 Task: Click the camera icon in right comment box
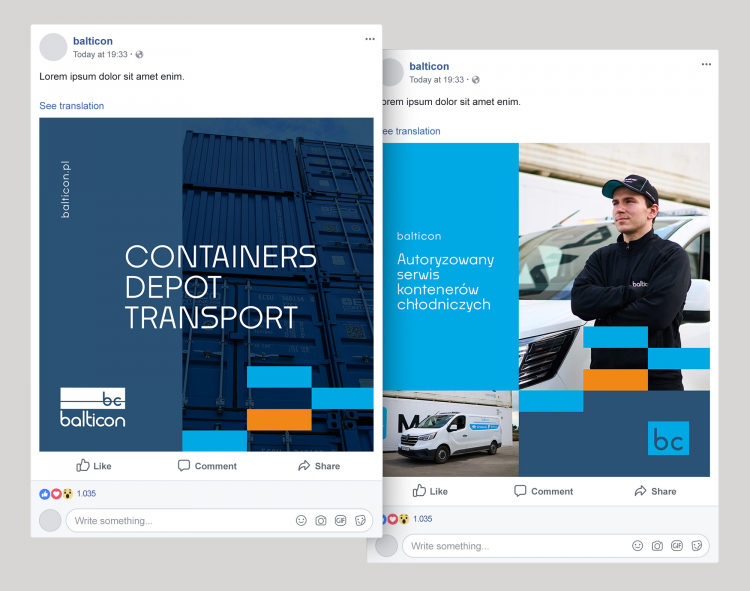point(657,546)
